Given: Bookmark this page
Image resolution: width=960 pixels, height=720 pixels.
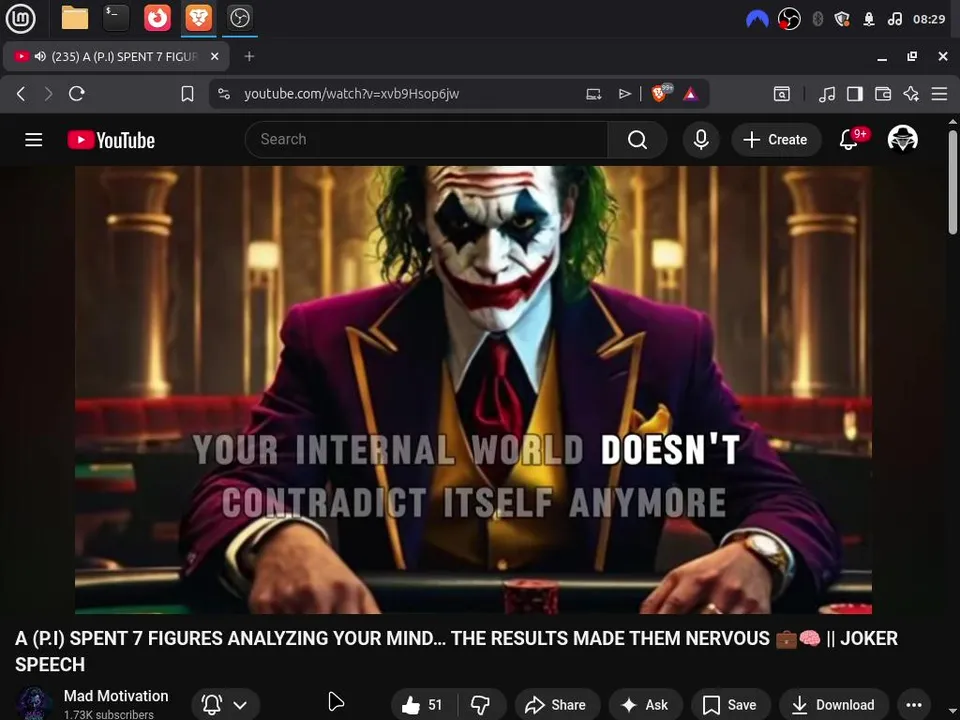Looking at the screenshot, I should click(x=187, y=94).
